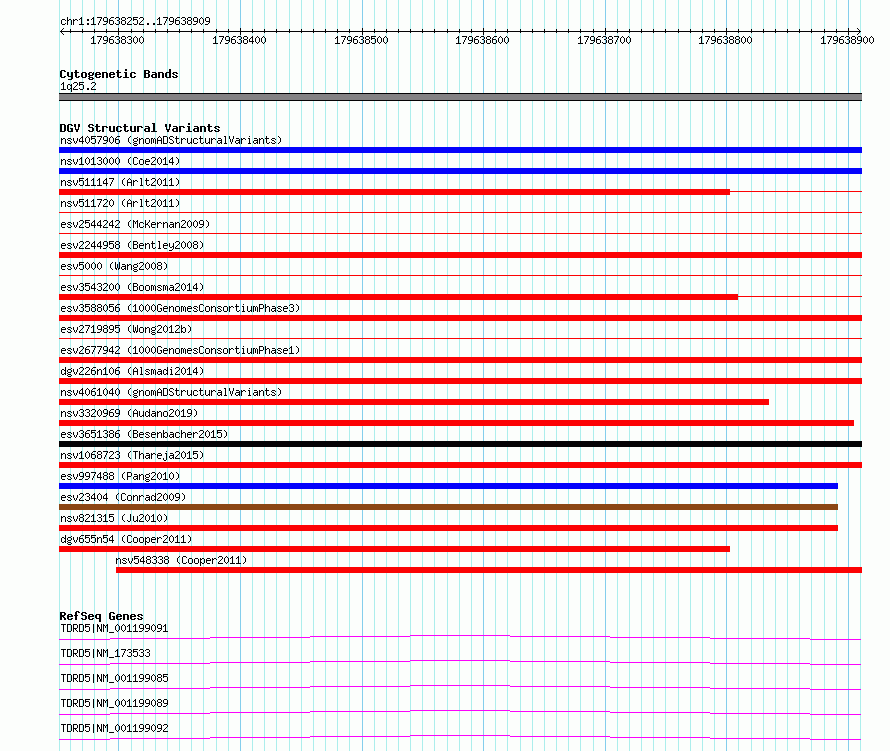
Task: Click ruler position 179638800
Action: (725, 40)
